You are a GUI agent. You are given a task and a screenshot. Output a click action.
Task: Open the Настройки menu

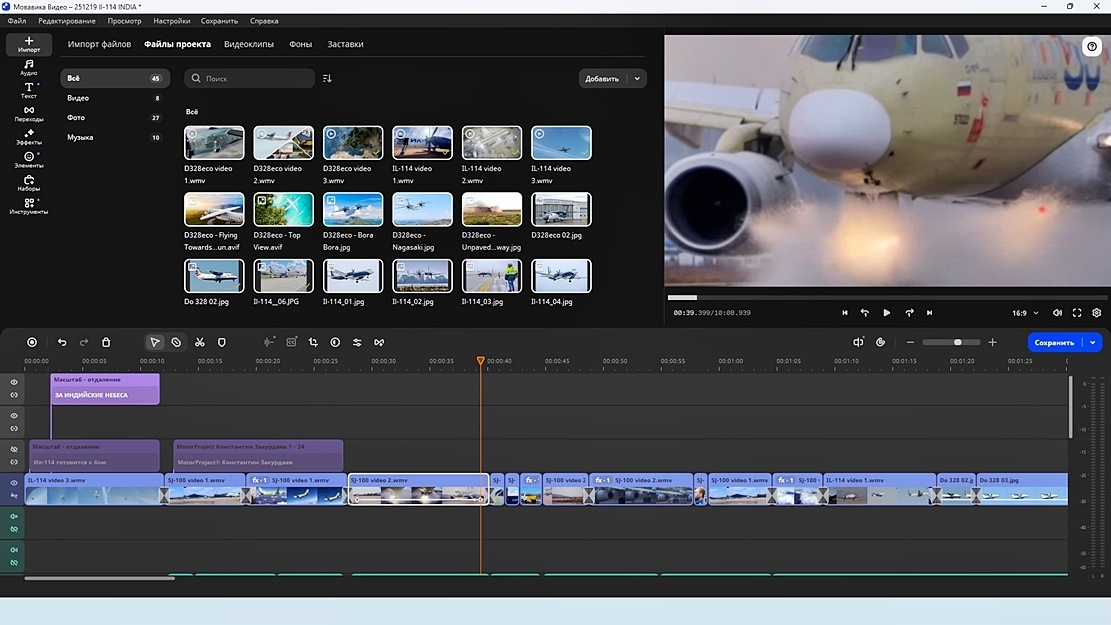tap(172, 21)
